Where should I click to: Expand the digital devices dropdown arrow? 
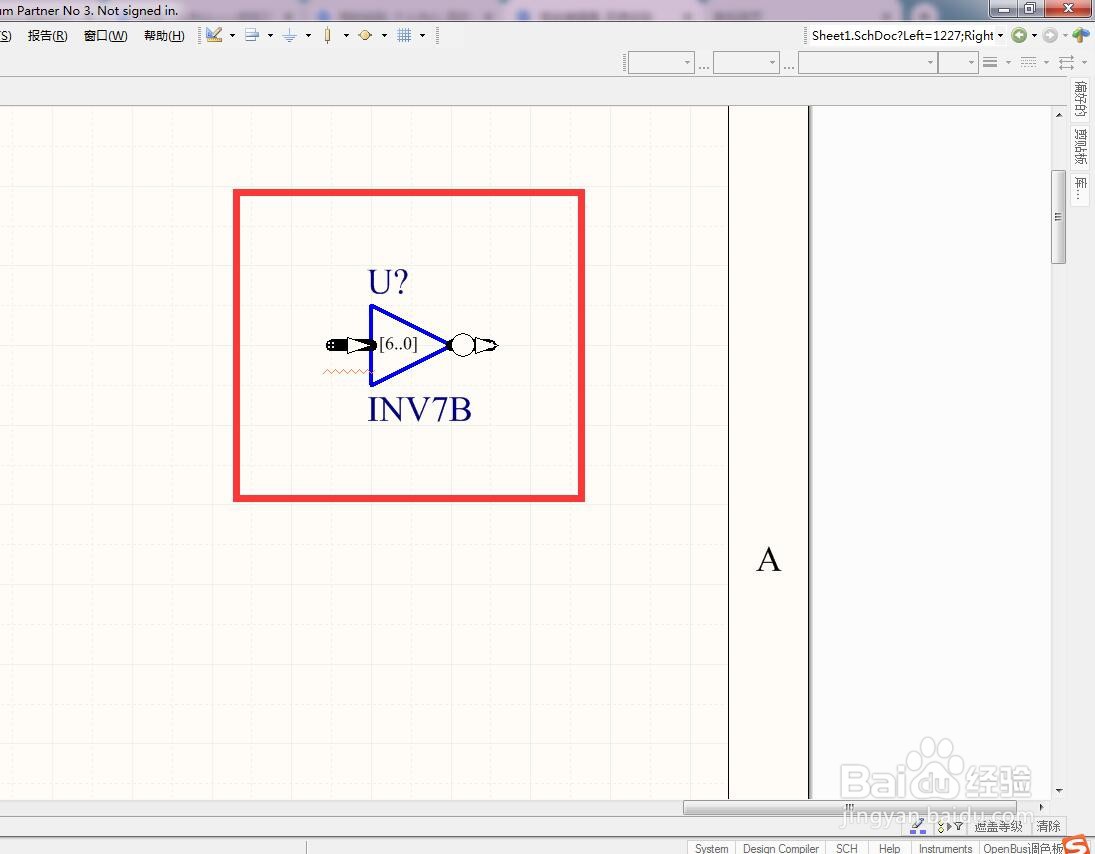346,35
